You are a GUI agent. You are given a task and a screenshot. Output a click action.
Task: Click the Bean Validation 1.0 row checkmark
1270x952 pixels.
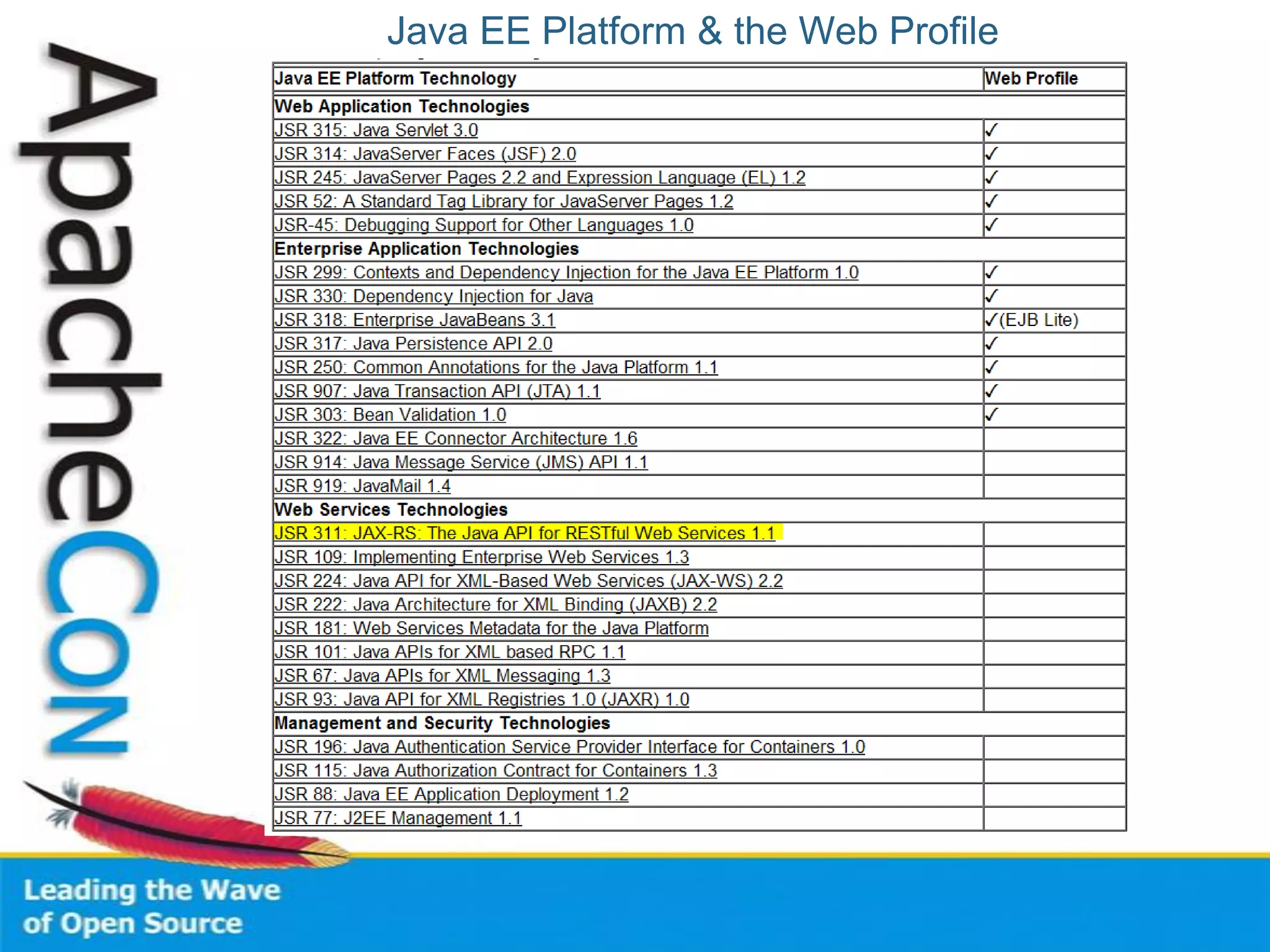click(x=991, y=415)
